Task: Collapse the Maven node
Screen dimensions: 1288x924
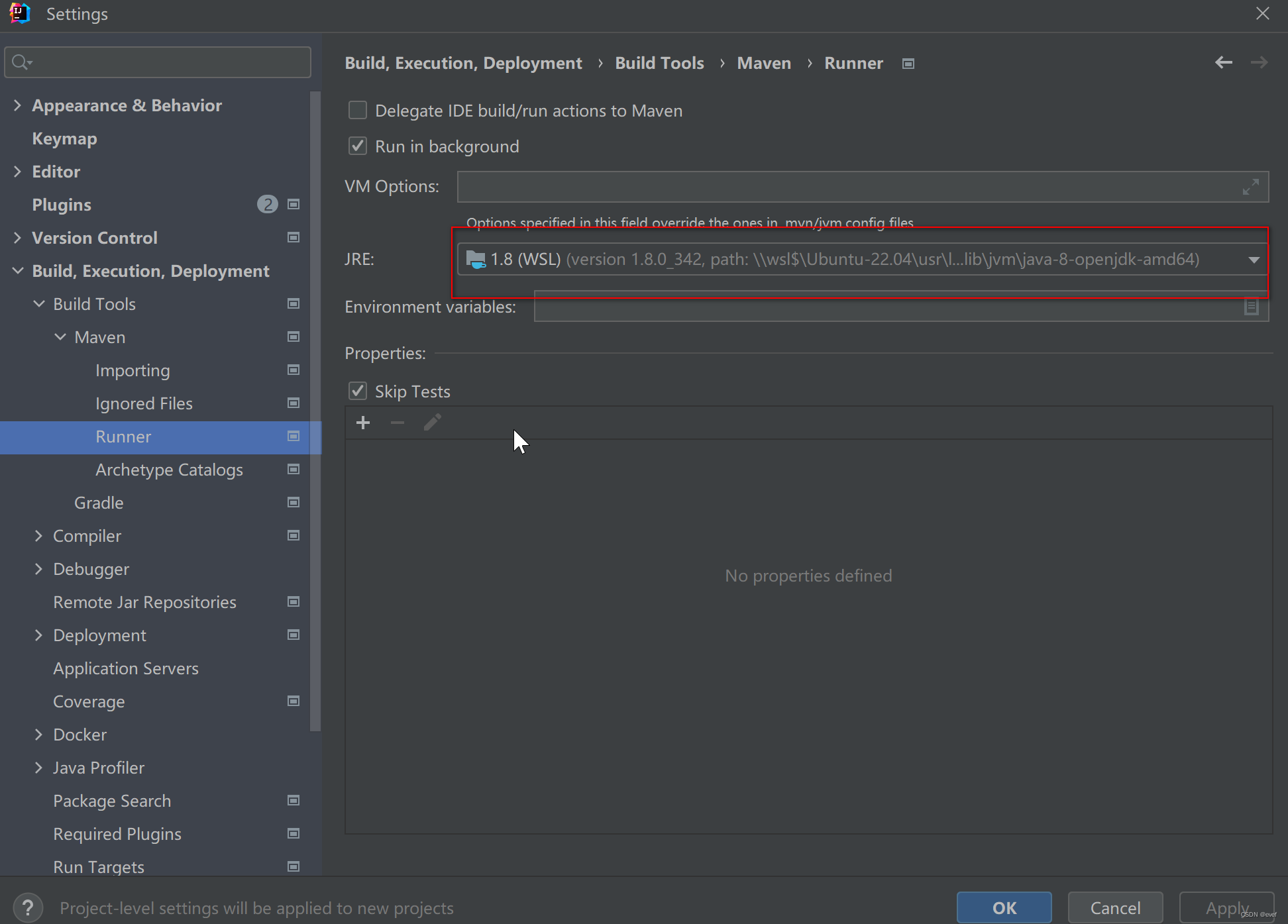Action: 60,337
